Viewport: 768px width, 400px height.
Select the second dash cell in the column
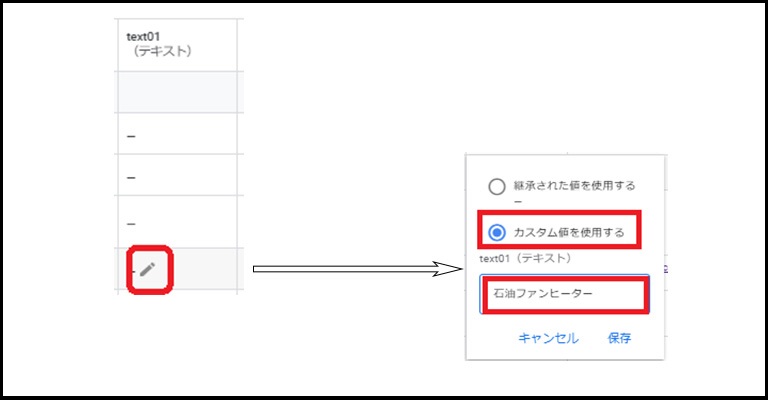[132, 177]
